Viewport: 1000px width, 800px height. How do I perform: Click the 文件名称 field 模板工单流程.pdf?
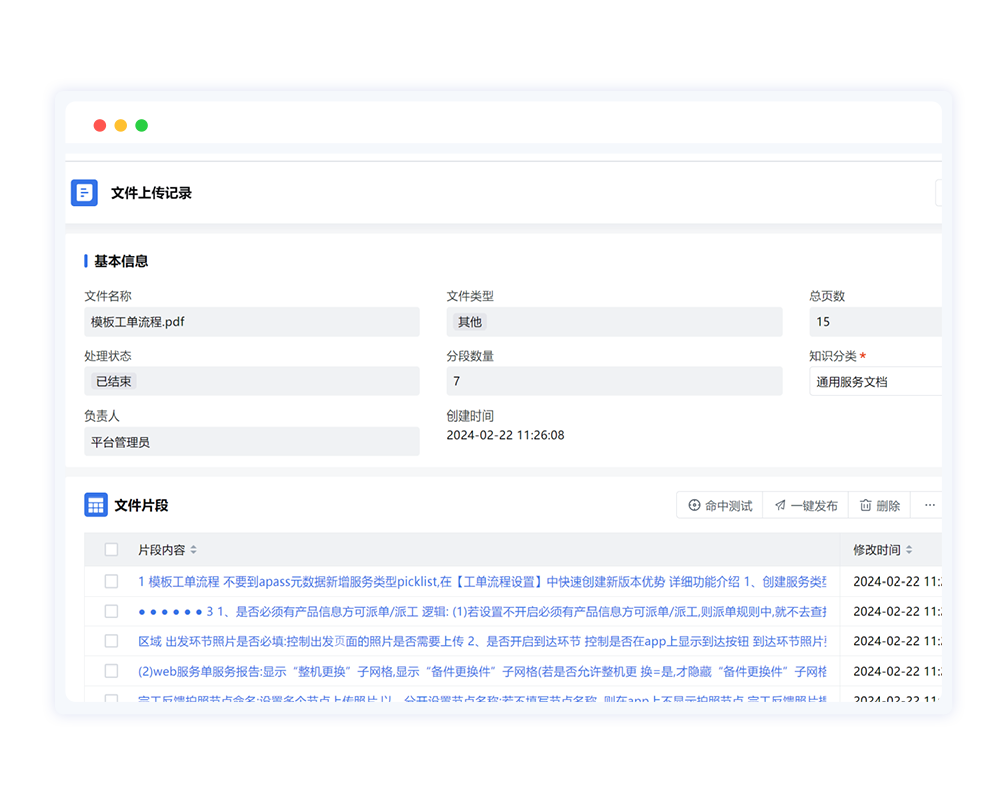tap(251, 322)
